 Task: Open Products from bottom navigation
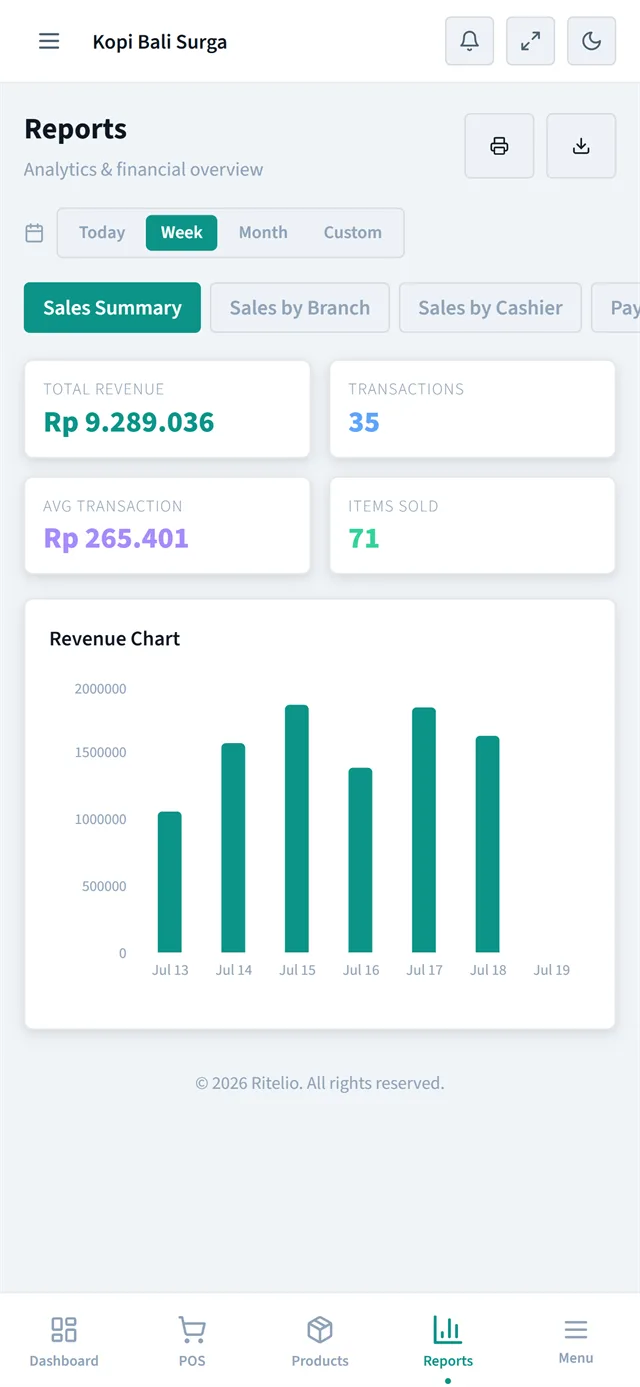pyautogui.click(x=320, y=1341)
